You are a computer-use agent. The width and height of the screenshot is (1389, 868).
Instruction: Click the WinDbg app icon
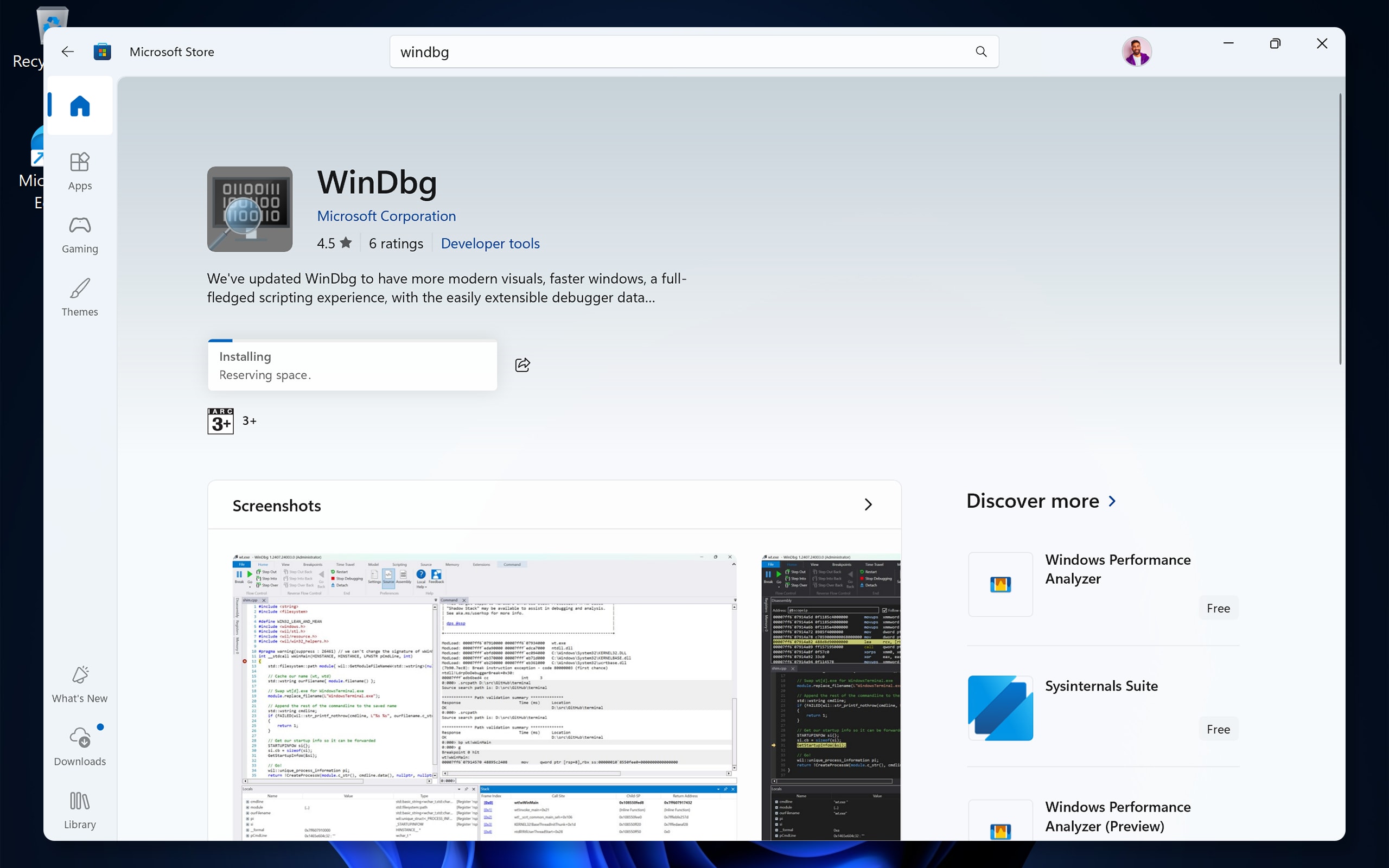point(250,209)
